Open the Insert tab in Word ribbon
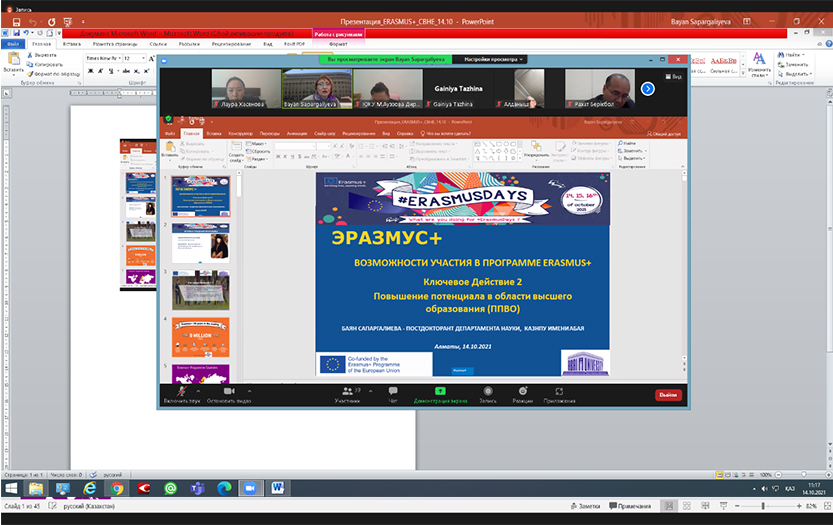Image resolution: width=833 pixels, height=525 pixels. 71,44
